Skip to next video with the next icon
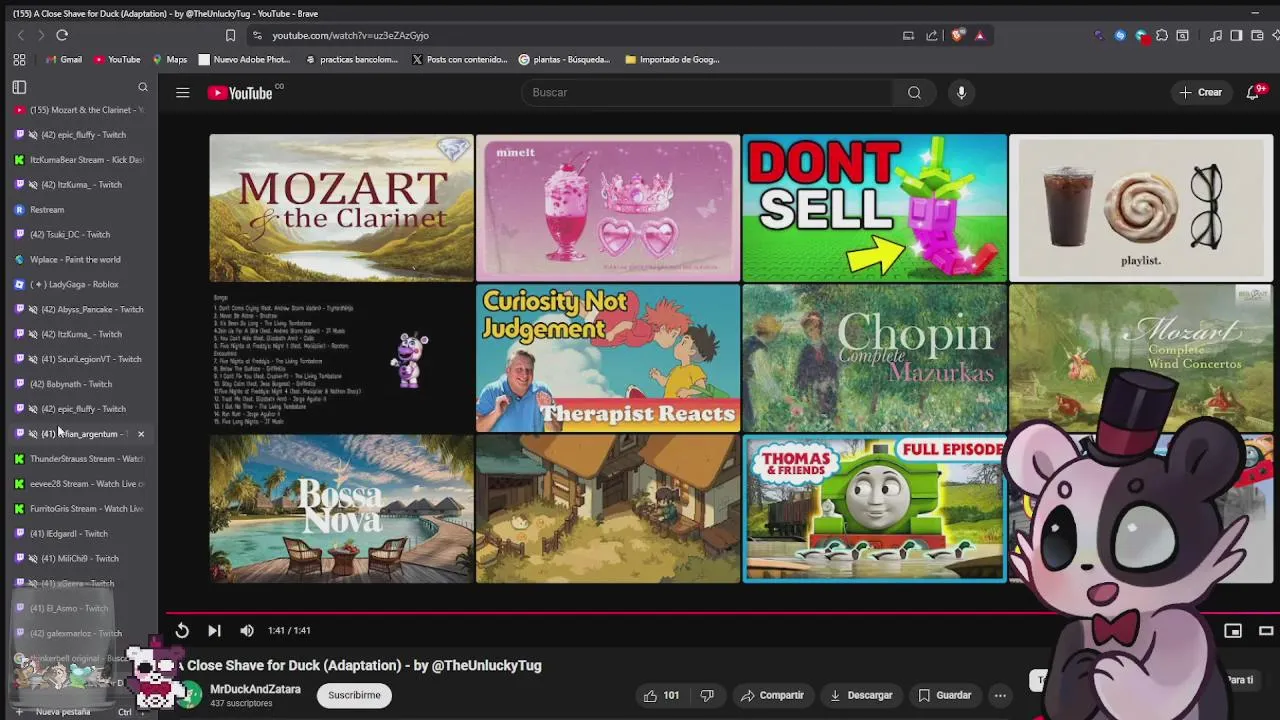This screenshot has width=1280, height=720. (x=214, y=630)
